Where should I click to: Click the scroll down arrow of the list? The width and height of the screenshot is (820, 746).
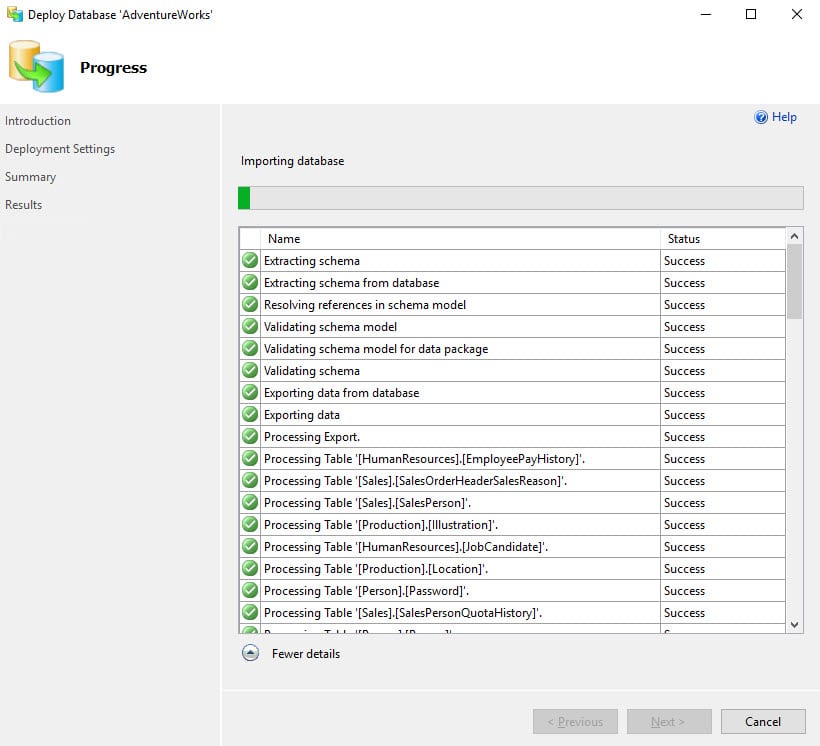794,625
